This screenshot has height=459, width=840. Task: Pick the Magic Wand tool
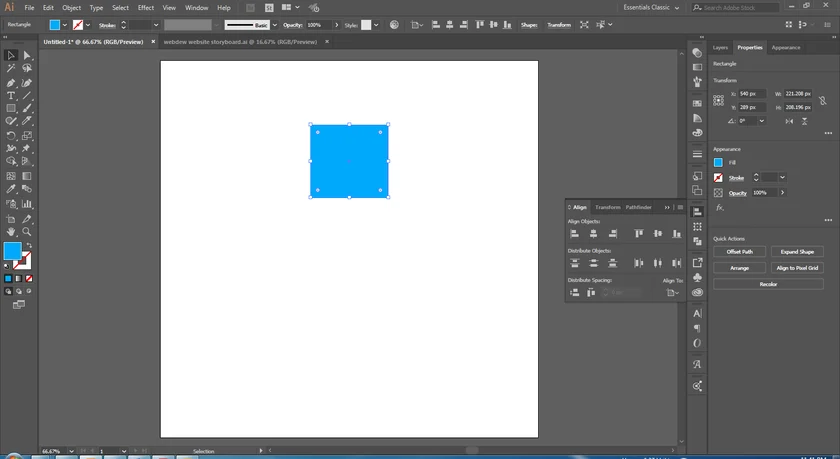(x=11, y=69)
